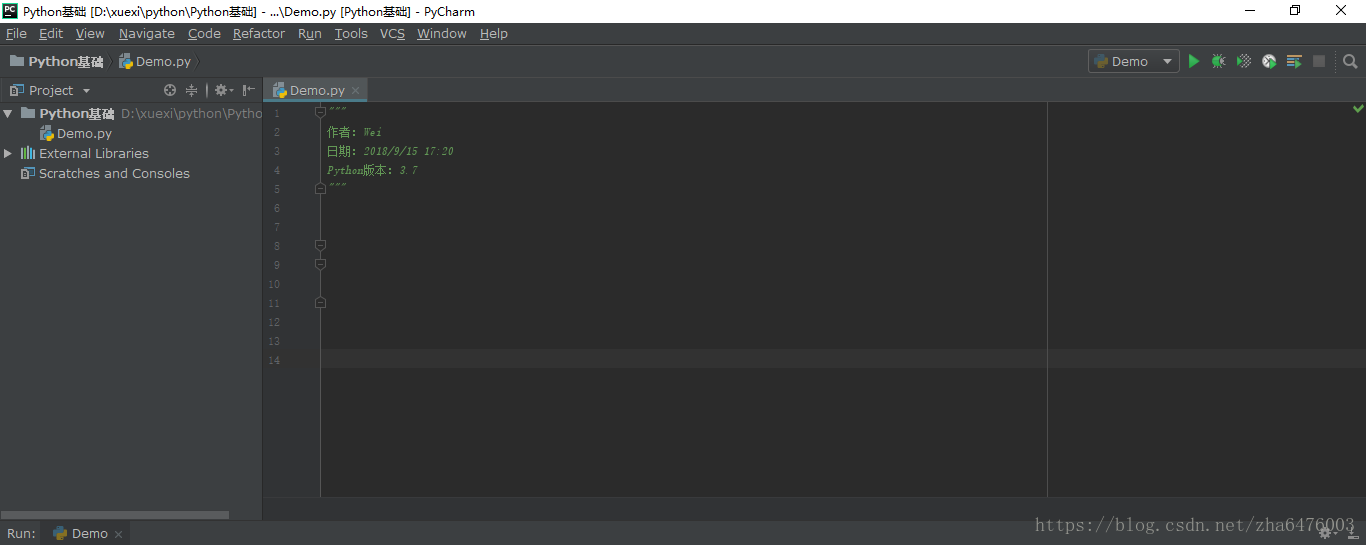Select External Libraries tree item

coord(94,153)
